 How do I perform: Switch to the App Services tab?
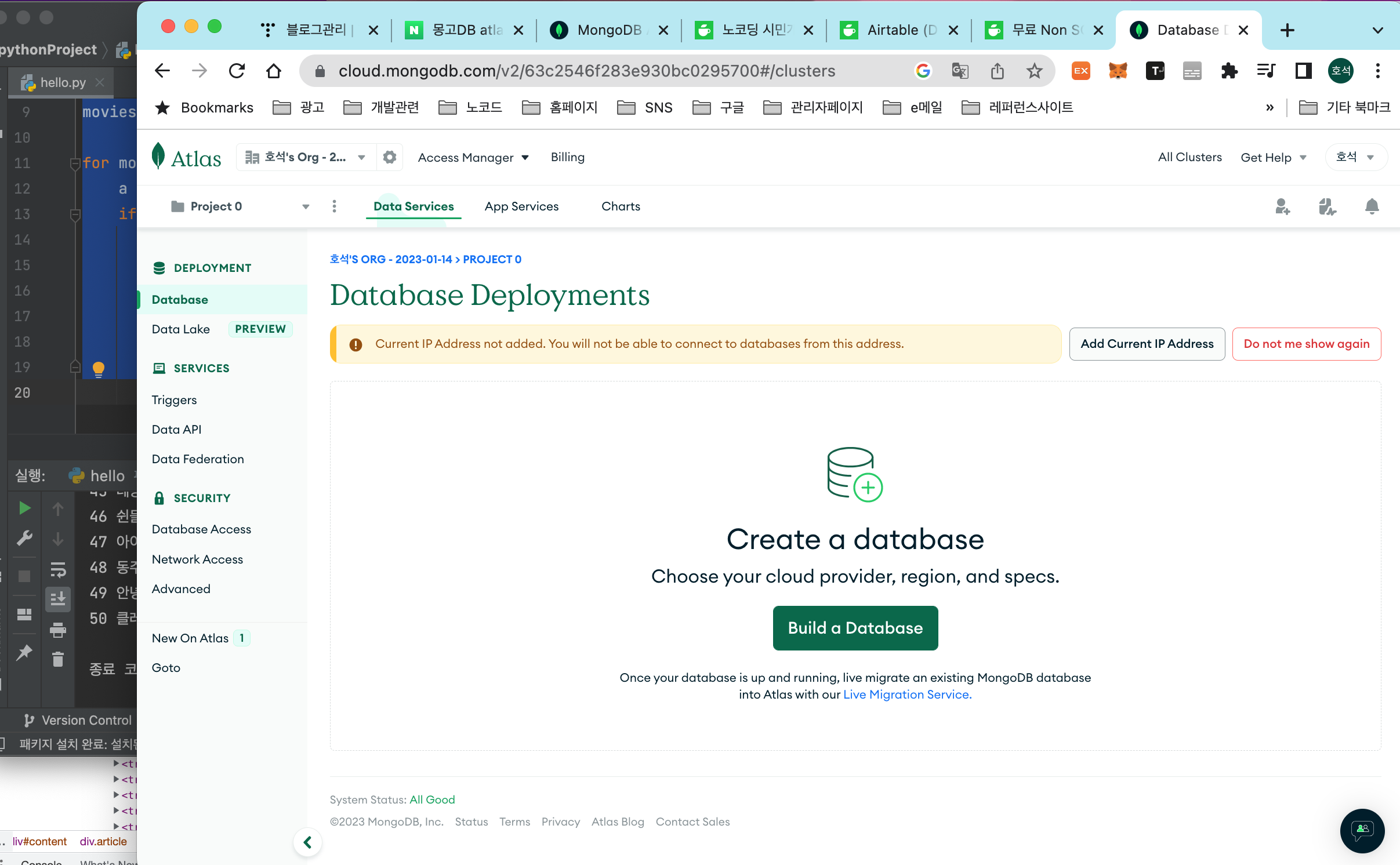coord(521,206)
